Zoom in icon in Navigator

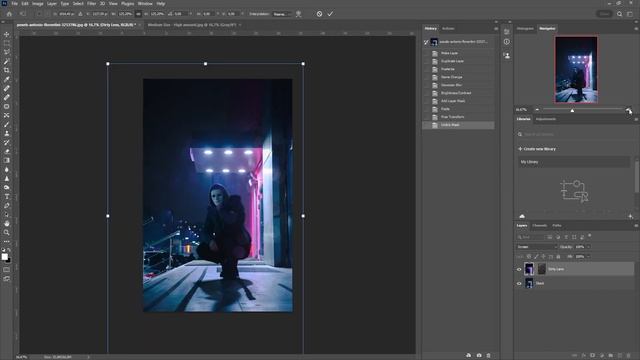628,109
